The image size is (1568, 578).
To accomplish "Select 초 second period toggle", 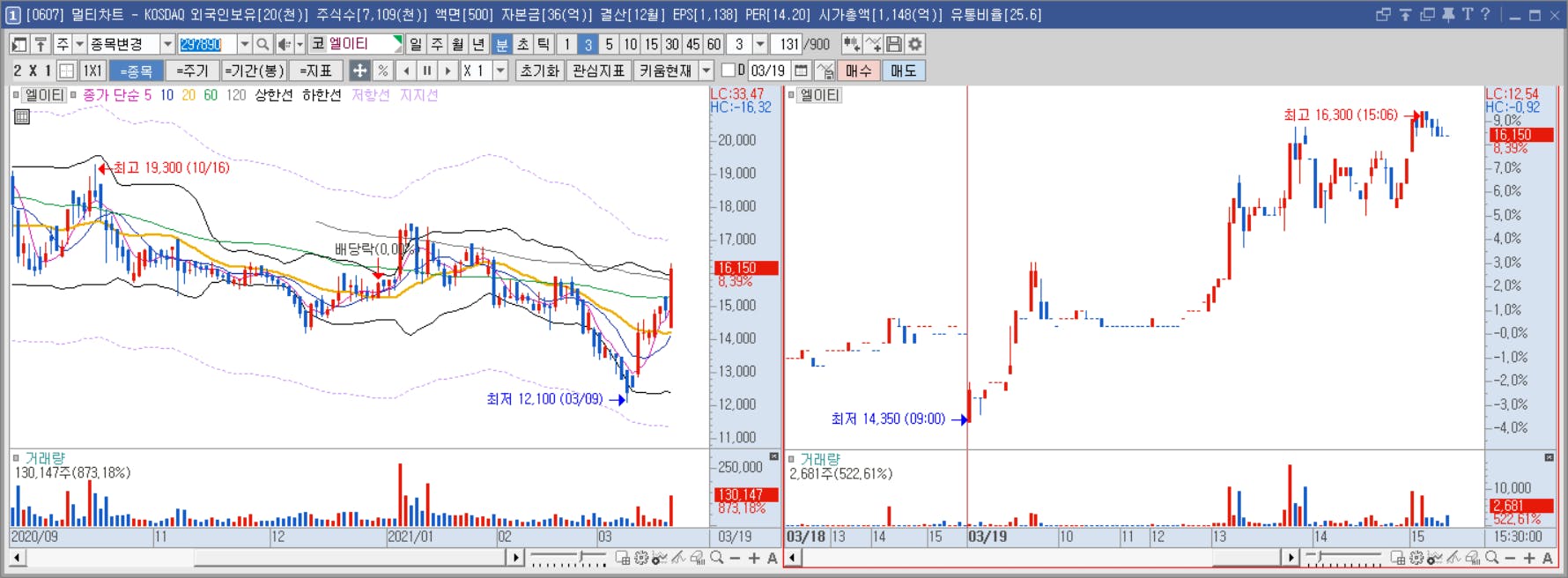I will point(522,44).
